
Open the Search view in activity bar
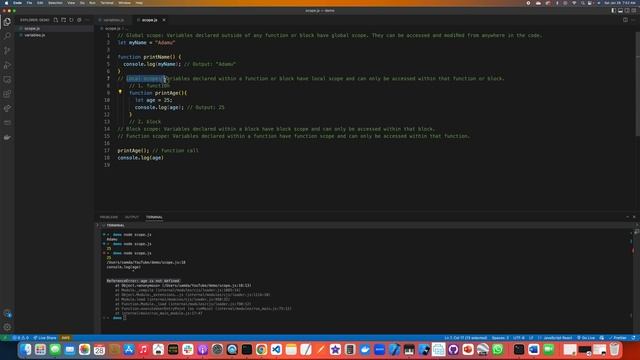(7, 36)
